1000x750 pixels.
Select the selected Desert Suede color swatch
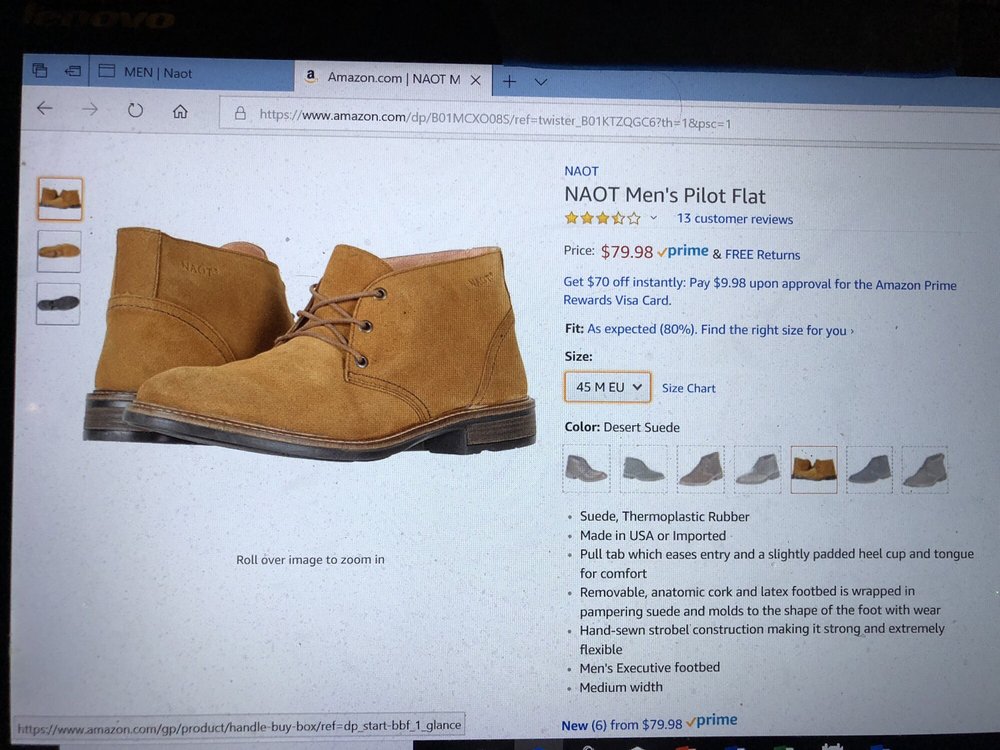pos(813,468)
